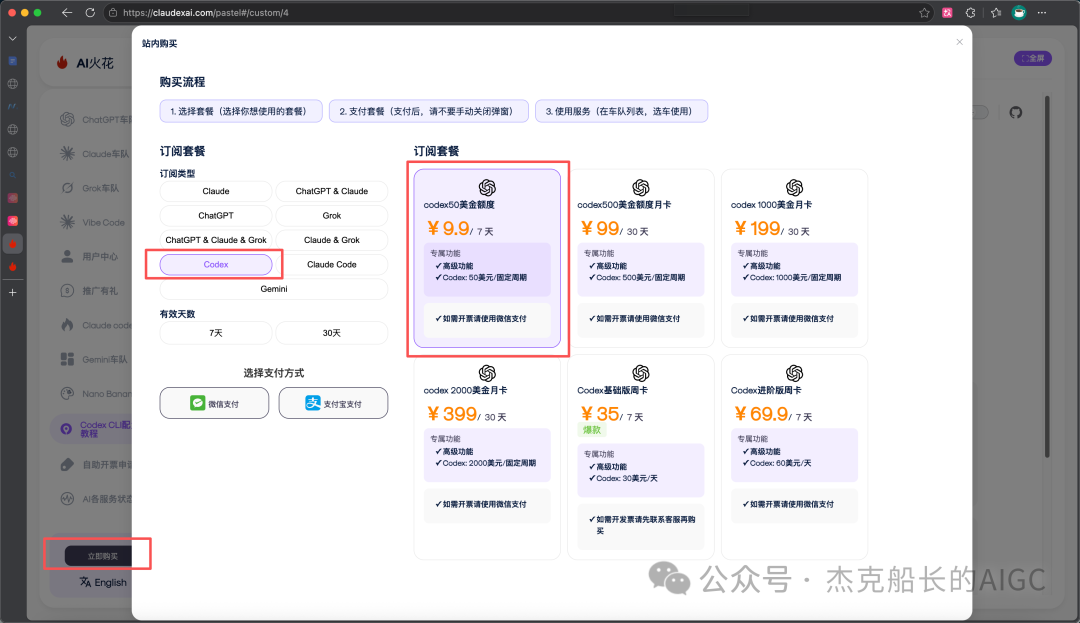Open Grok车队 in the sidebar
This screenshot has width=1080, height=623.
91,188
